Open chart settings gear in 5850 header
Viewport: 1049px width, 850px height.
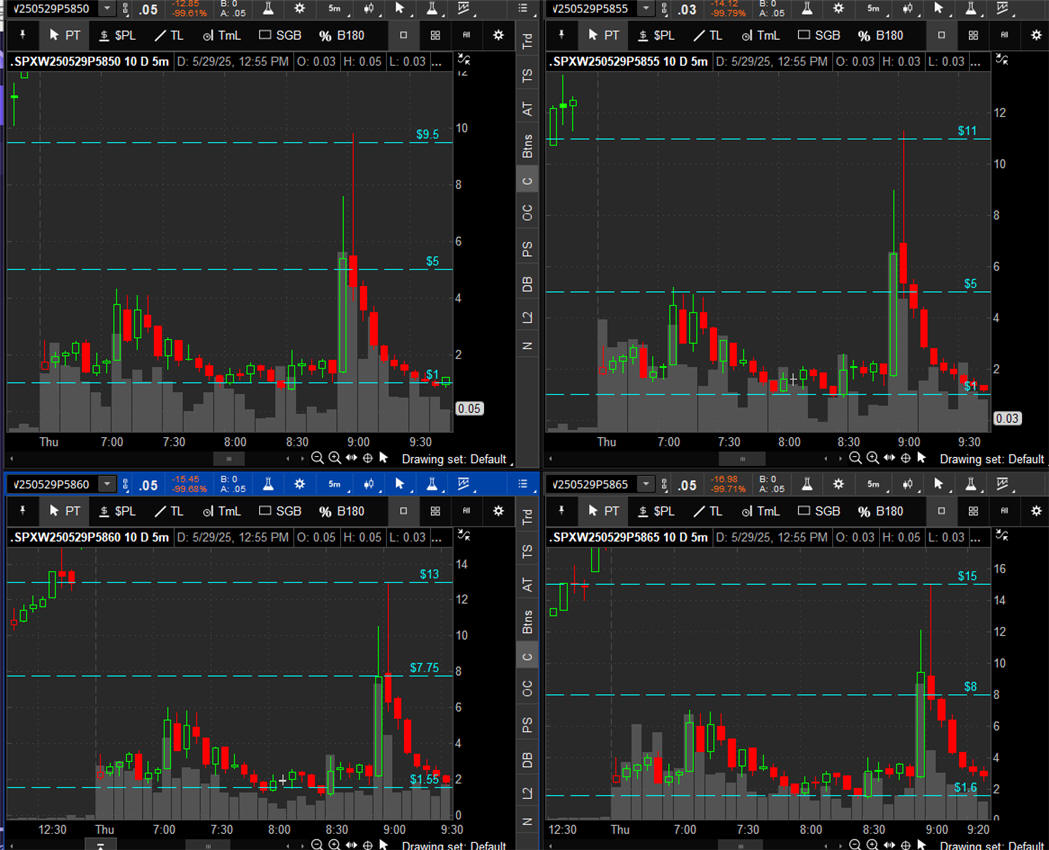click(x=300, y=9)
